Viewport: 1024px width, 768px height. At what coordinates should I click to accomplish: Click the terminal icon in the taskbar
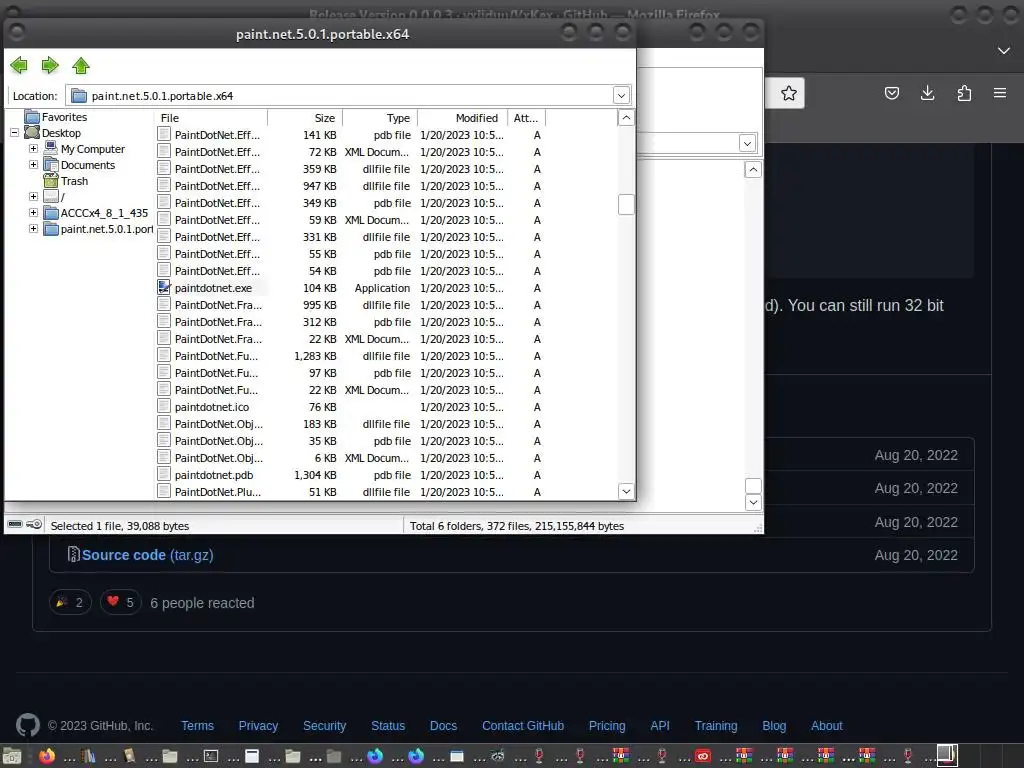coord(211,756)
